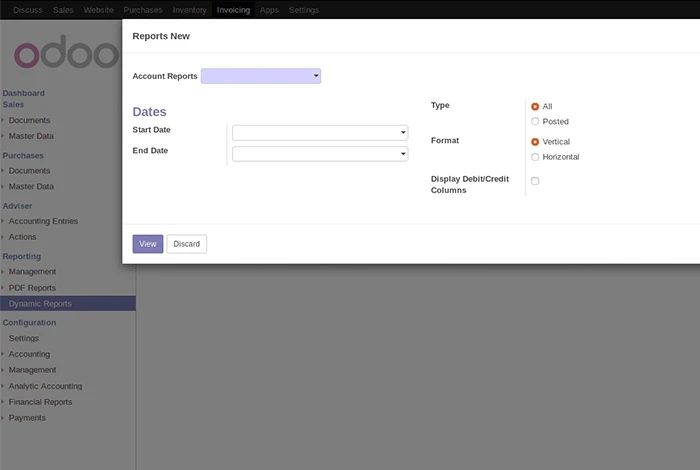Expand Master Data under Purchases section
The width and height of the screenshot is (700, 470).
point(31,187)
